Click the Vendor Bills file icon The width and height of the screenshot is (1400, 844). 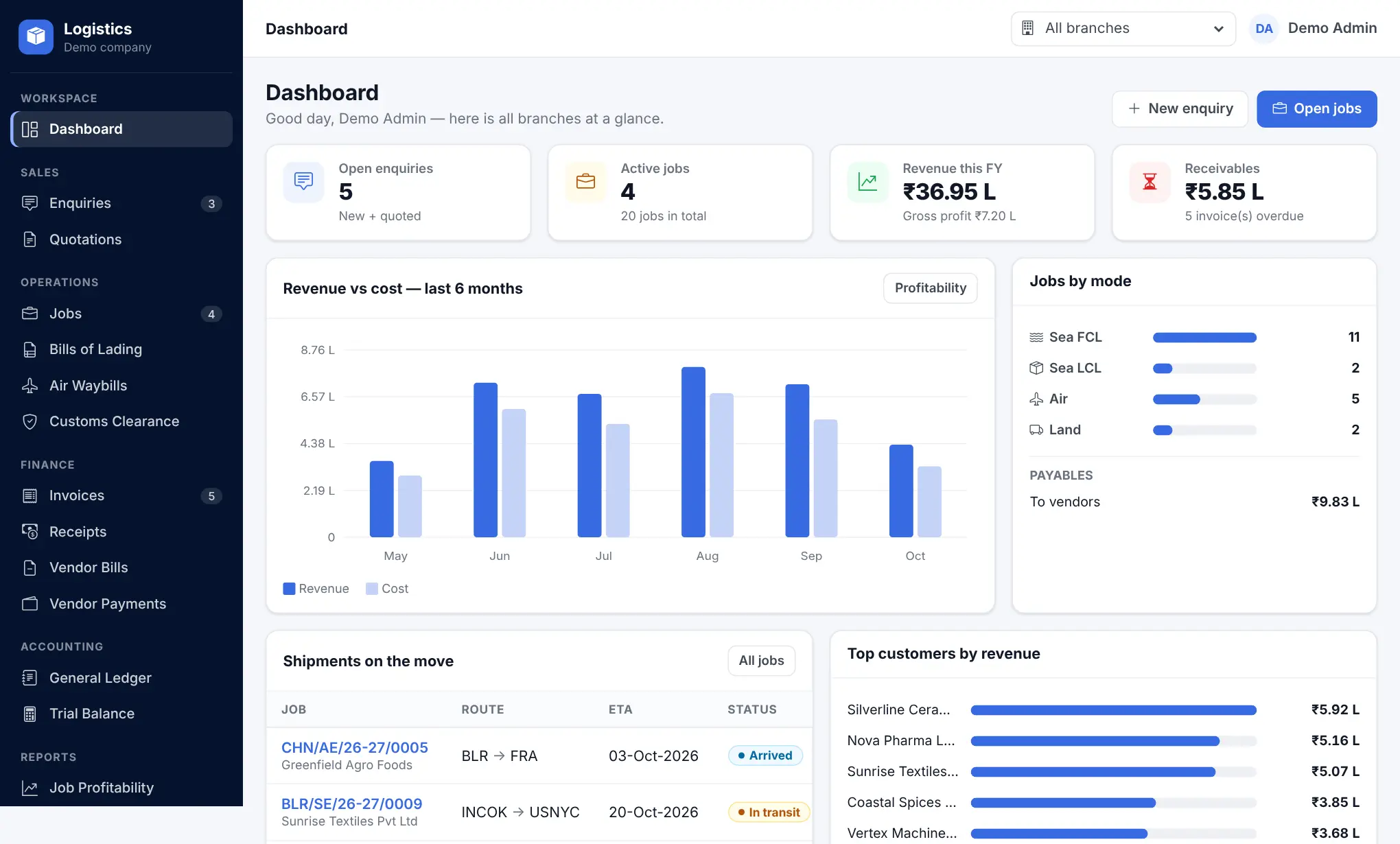pyautogui.click(x=30, y=567)
